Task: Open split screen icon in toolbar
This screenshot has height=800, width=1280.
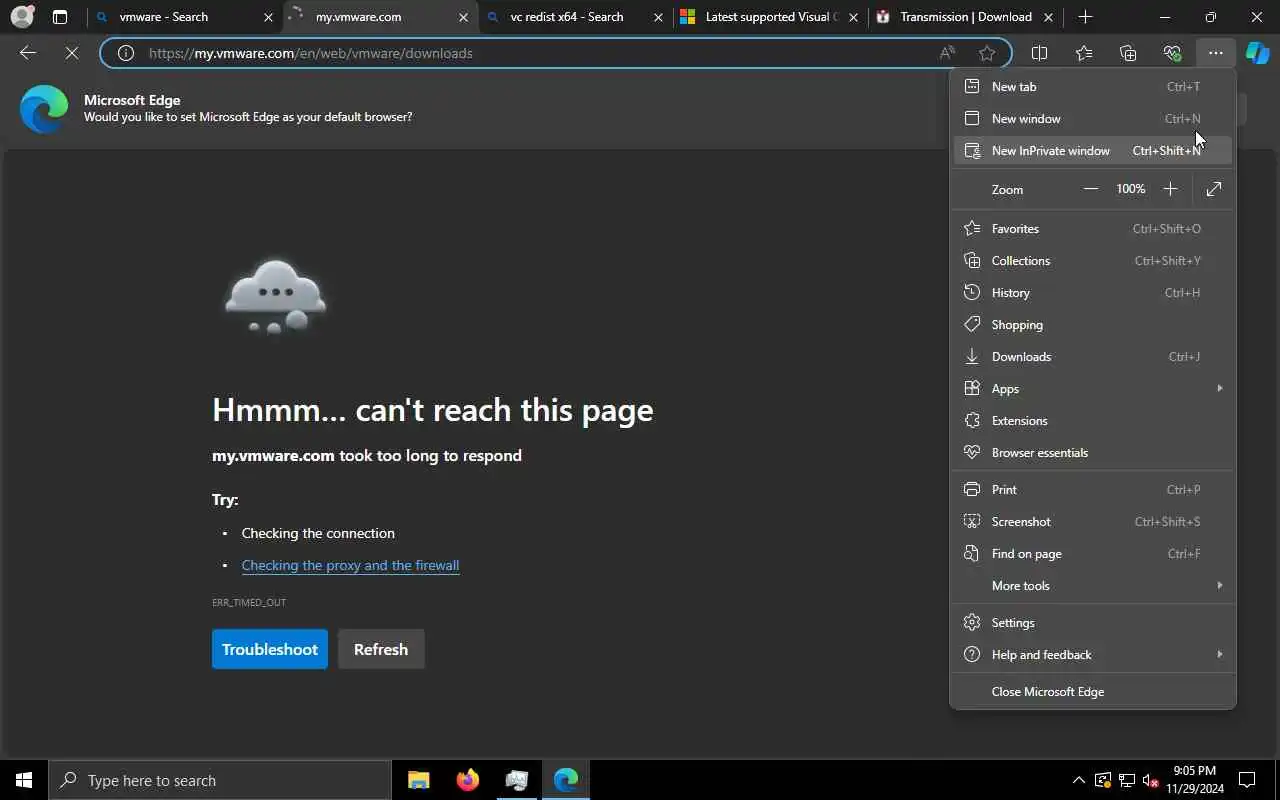Action: coord(1040,53)
